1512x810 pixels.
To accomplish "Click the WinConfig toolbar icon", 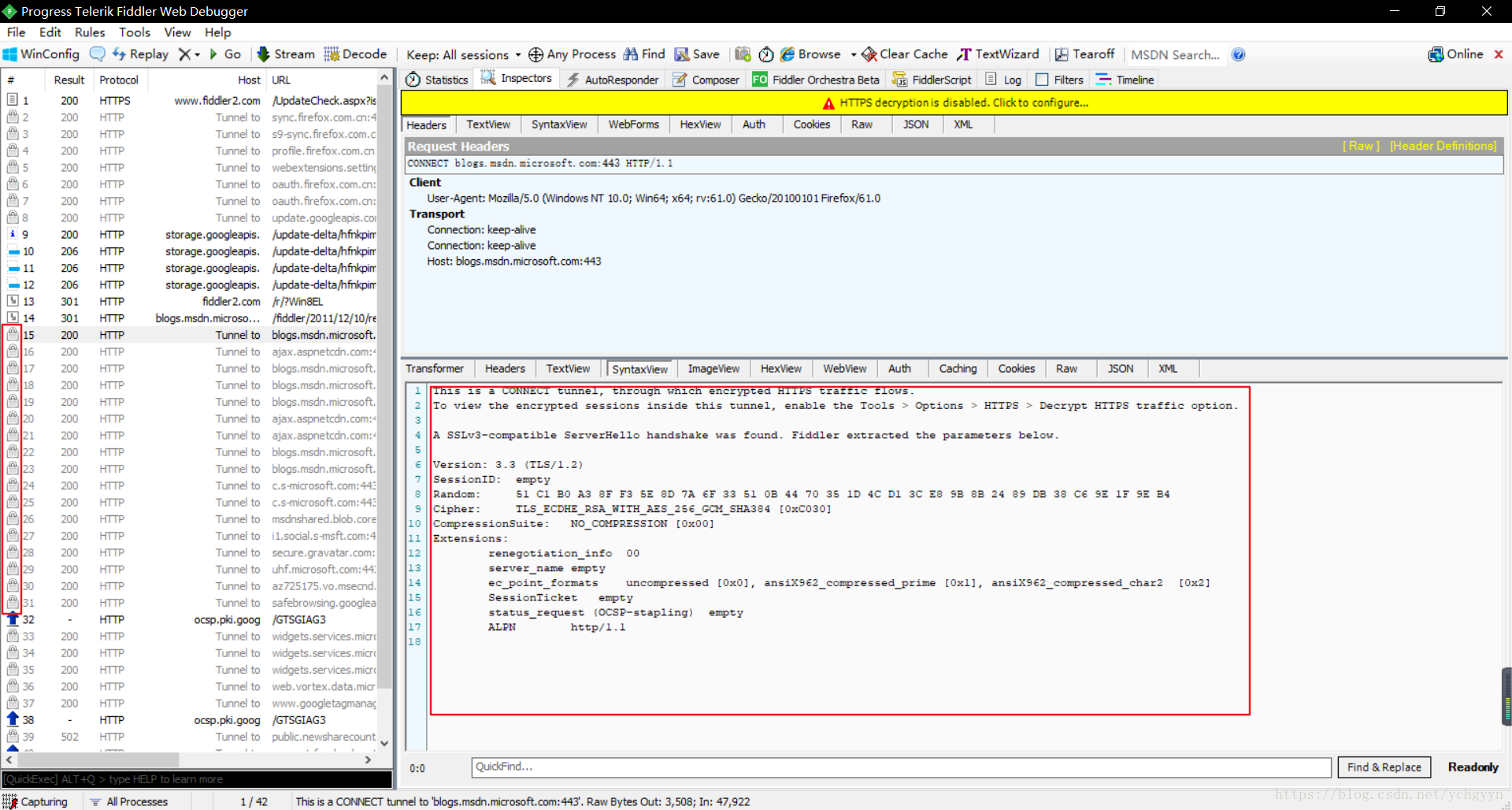I will 10,54.
